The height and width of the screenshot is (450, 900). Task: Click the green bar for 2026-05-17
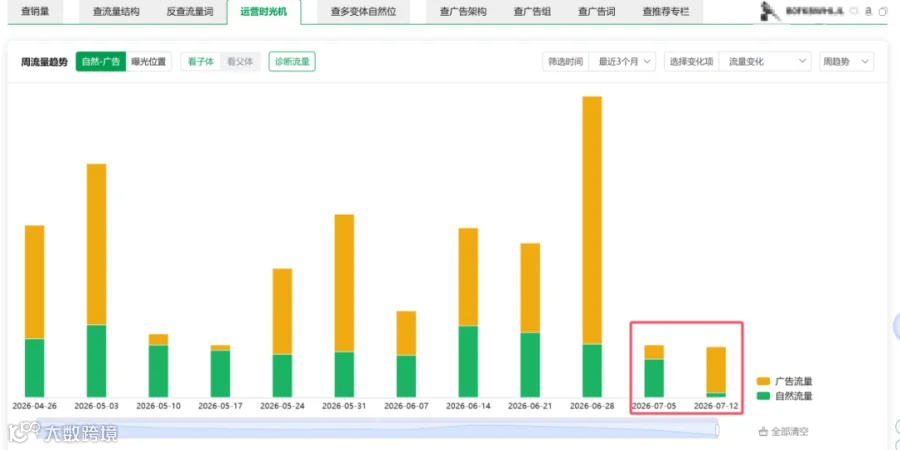[220, 374]
